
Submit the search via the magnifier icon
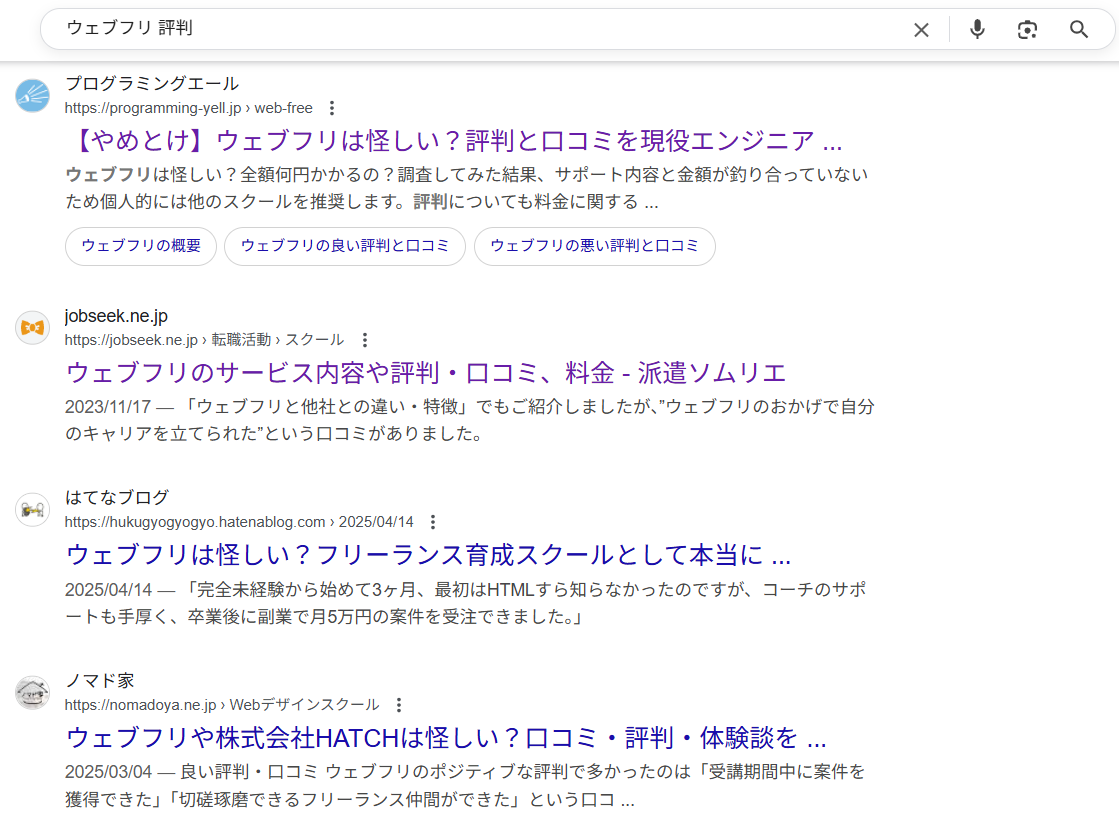pos(1078,29)
